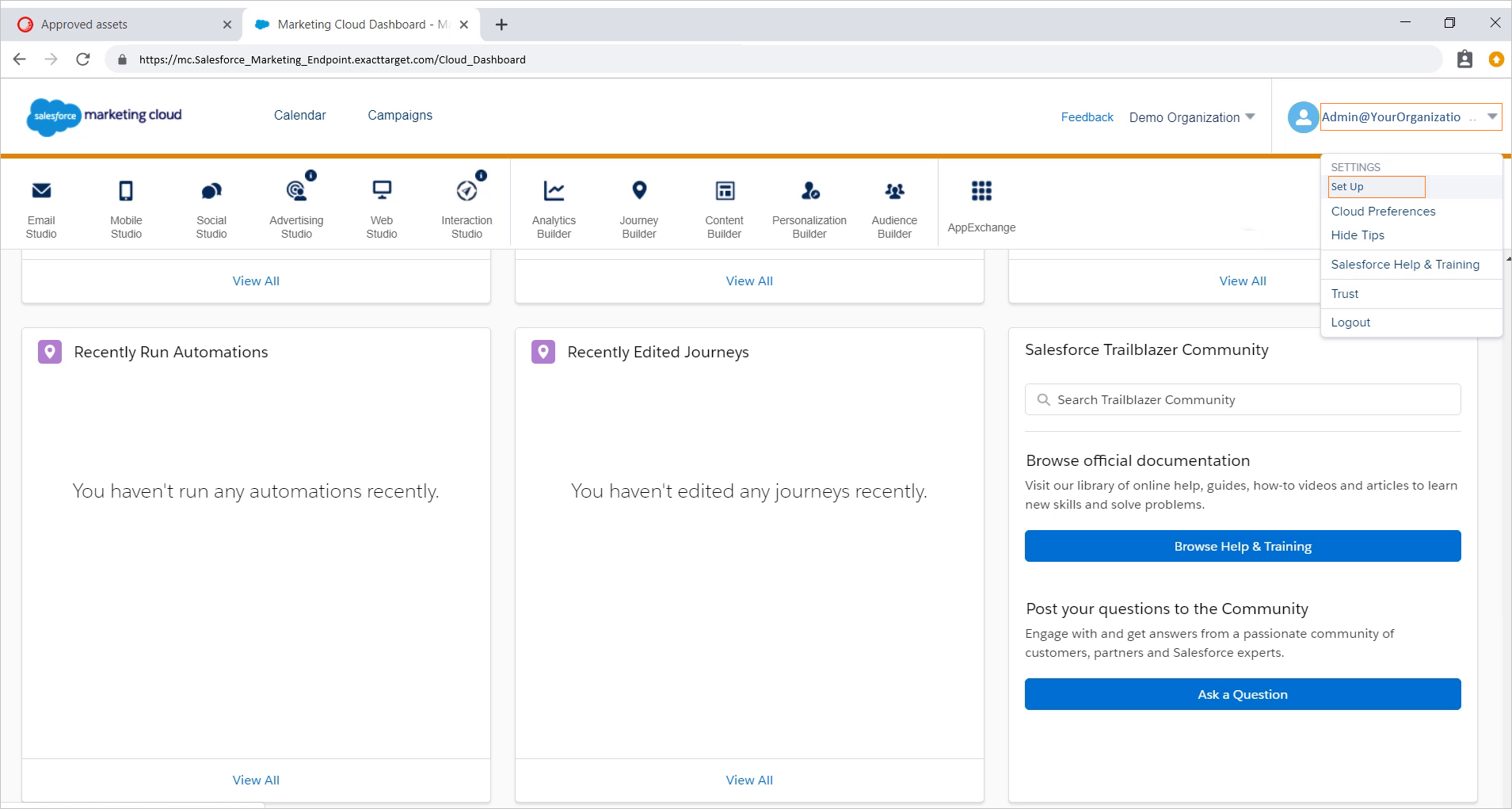Open a new browser tab with plus
1512x809 pixels.
(501, 25)
